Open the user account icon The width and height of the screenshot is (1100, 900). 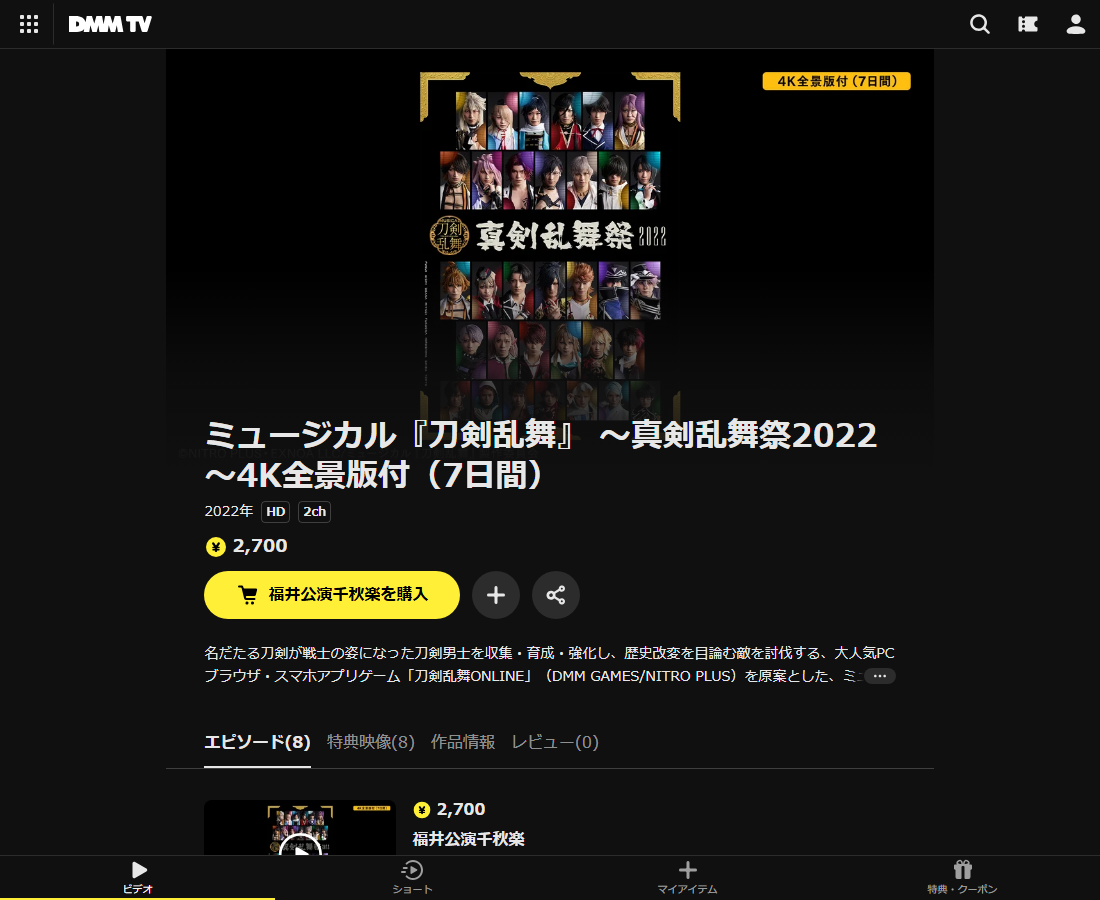pos(1075,25)
